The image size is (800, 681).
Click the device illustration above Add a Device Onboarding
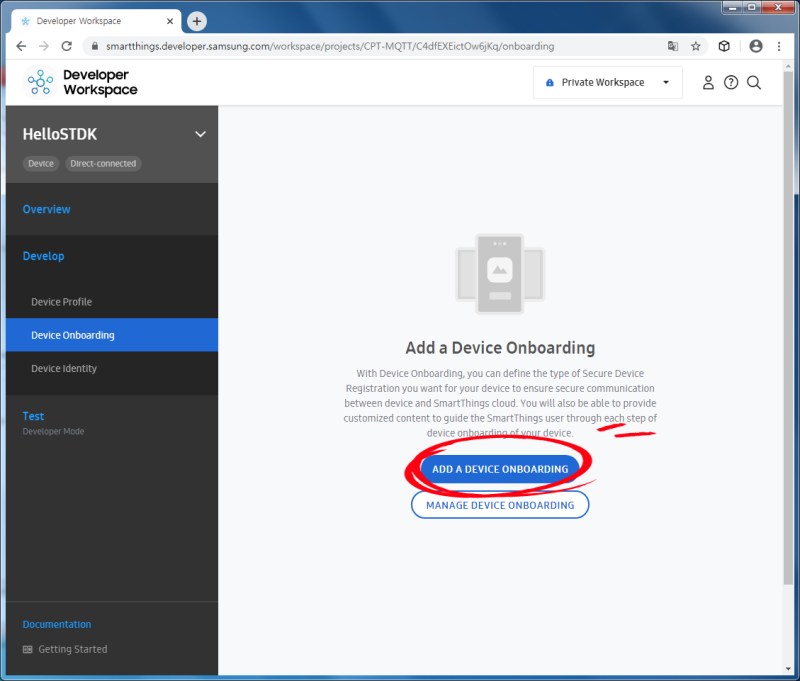click(500, 275)
